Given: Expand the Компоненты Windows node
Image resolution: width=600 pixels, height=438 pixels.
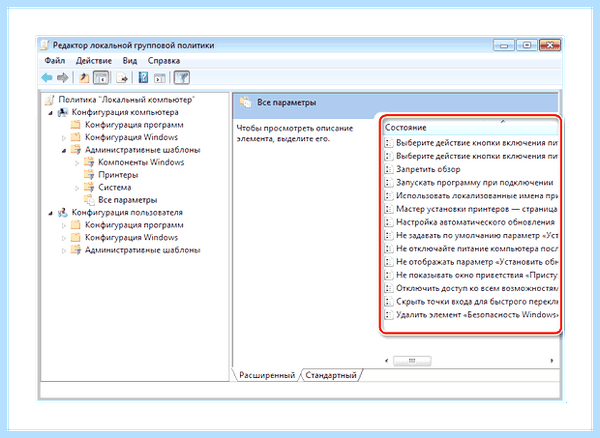Looking at the screenshot, I should point(77,163).
